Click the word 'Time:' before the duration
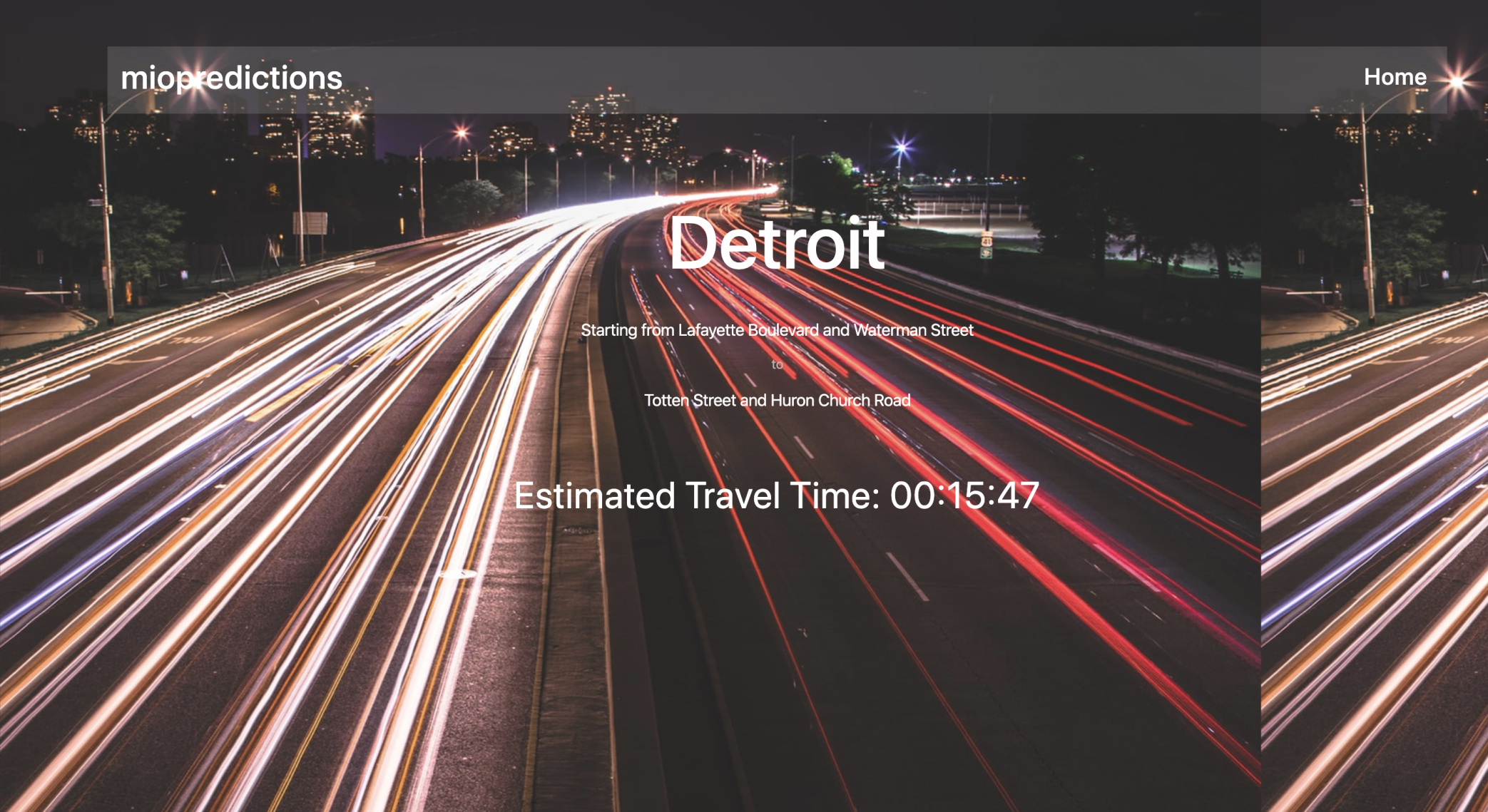This screenshot has width=1488, height=812. point(835,495)
